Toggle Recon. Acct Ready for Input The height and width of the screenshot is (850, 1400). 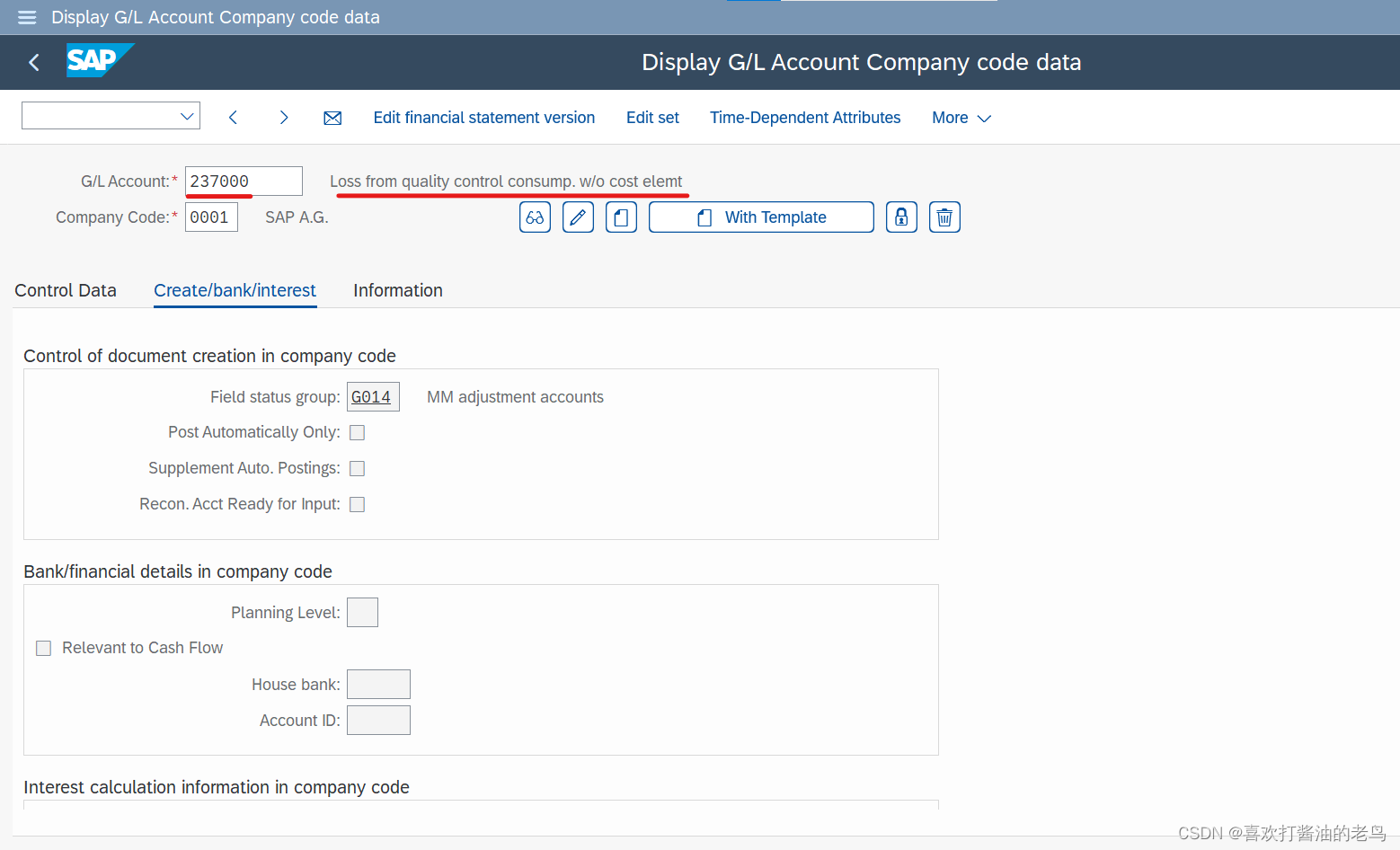357,504
